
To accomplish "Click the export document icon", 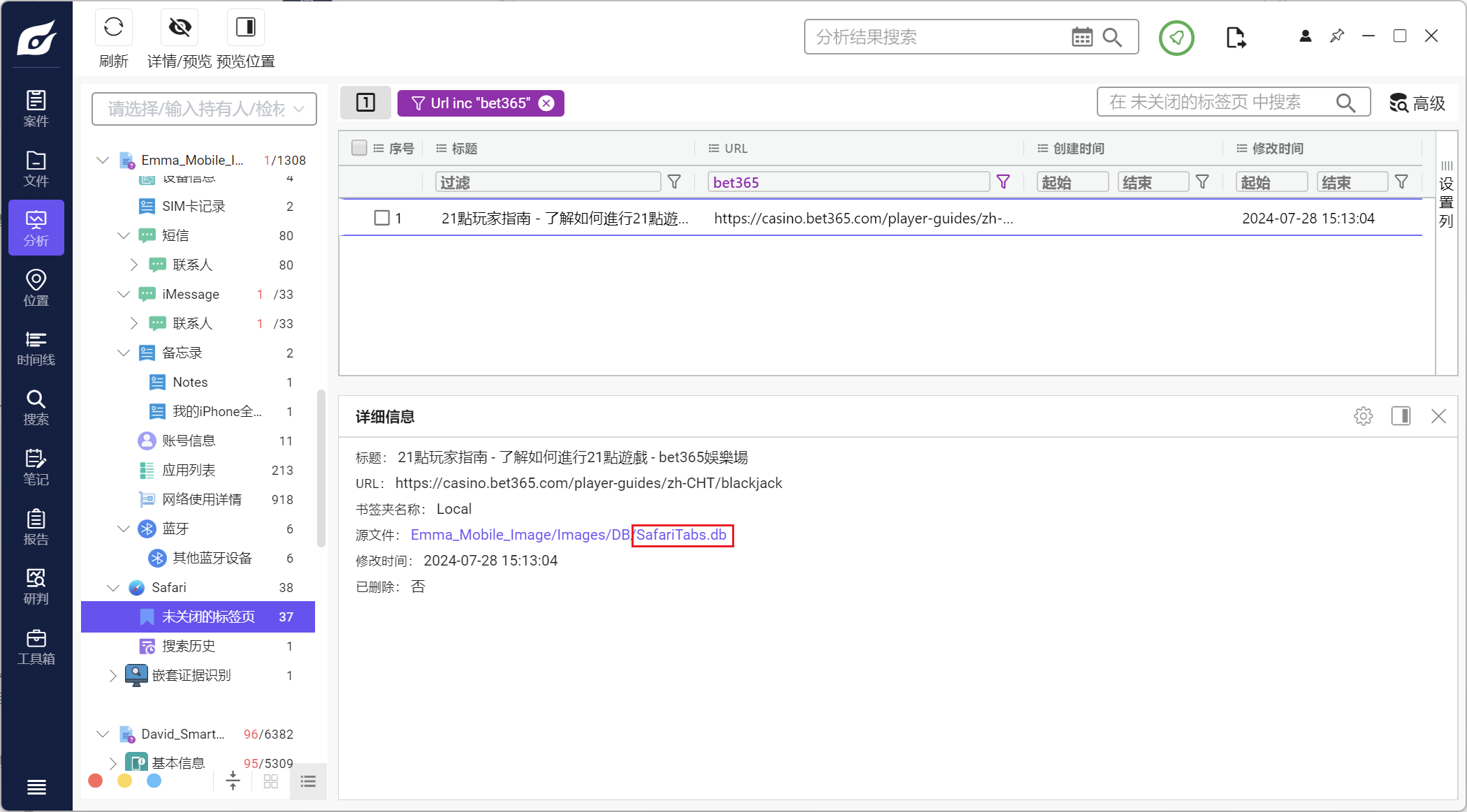I will 1236,37.
